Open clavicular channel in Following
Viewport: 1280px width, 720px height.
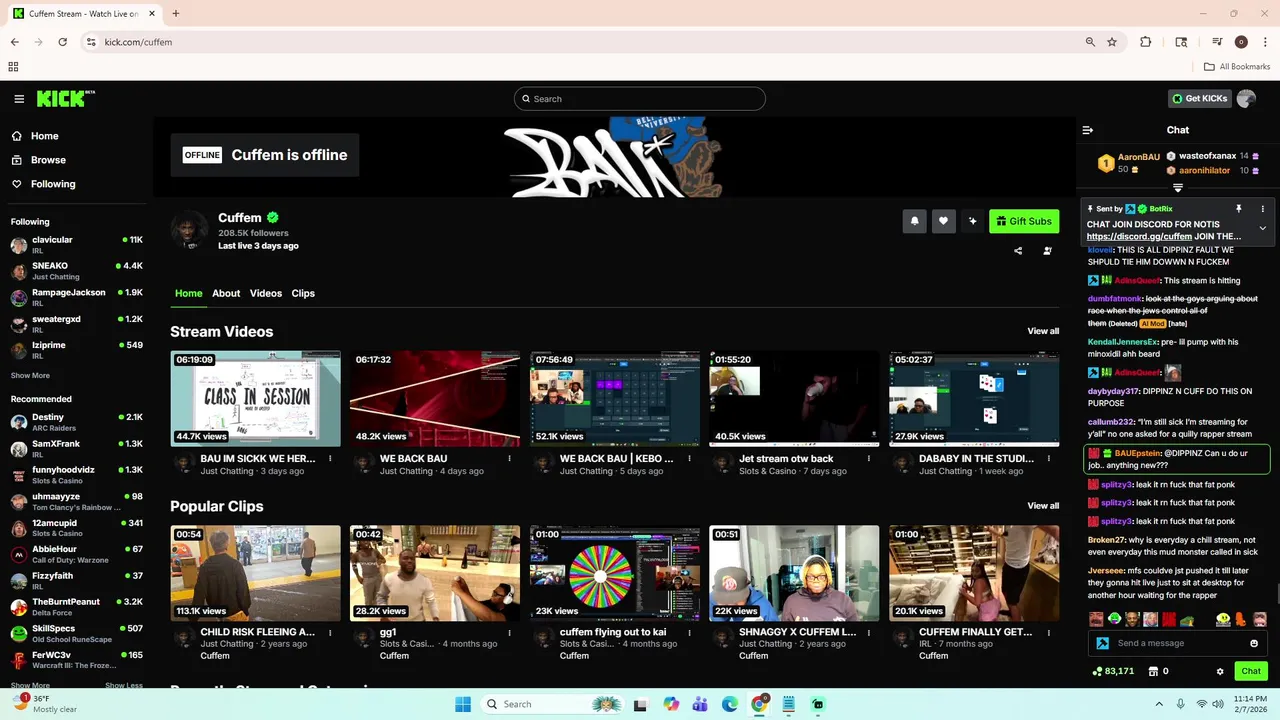point(77,244)
